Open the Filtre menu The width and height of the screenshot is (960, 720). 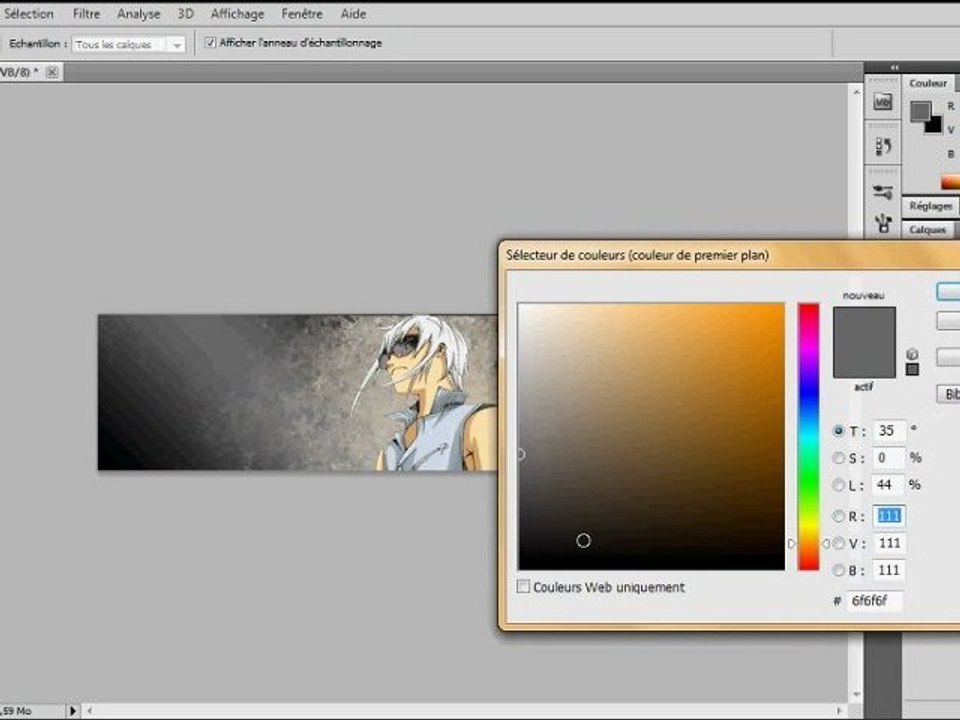[x=86, y=13]
